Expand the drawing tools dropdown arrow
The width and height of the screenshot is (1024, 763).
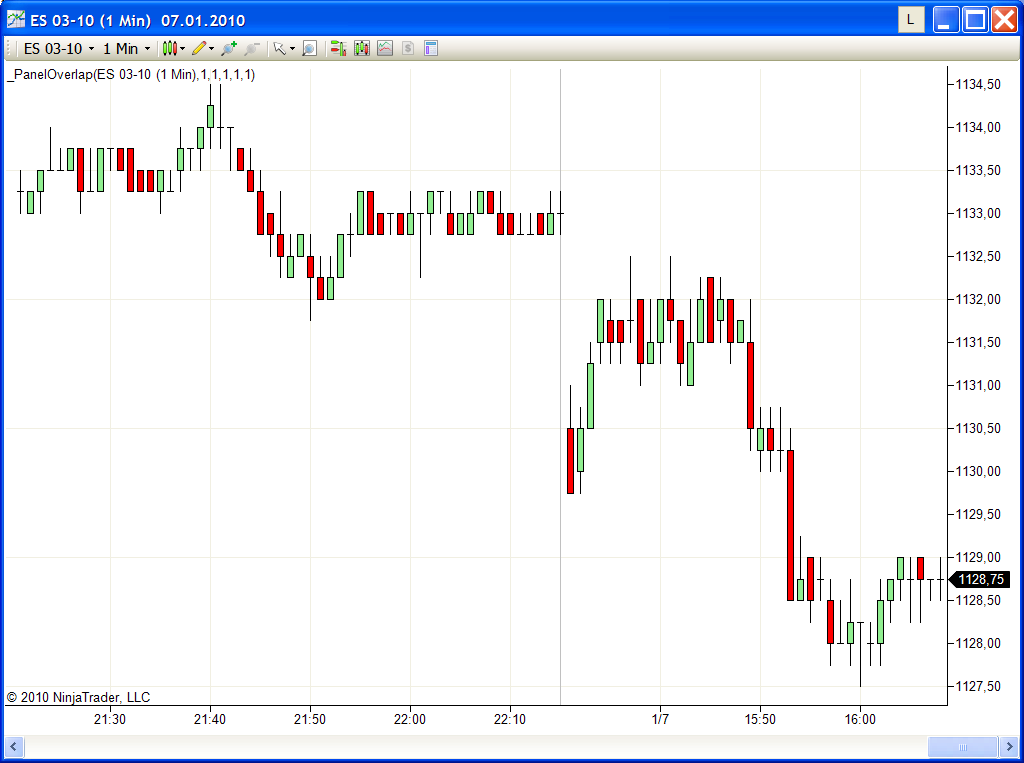(211, 48)
